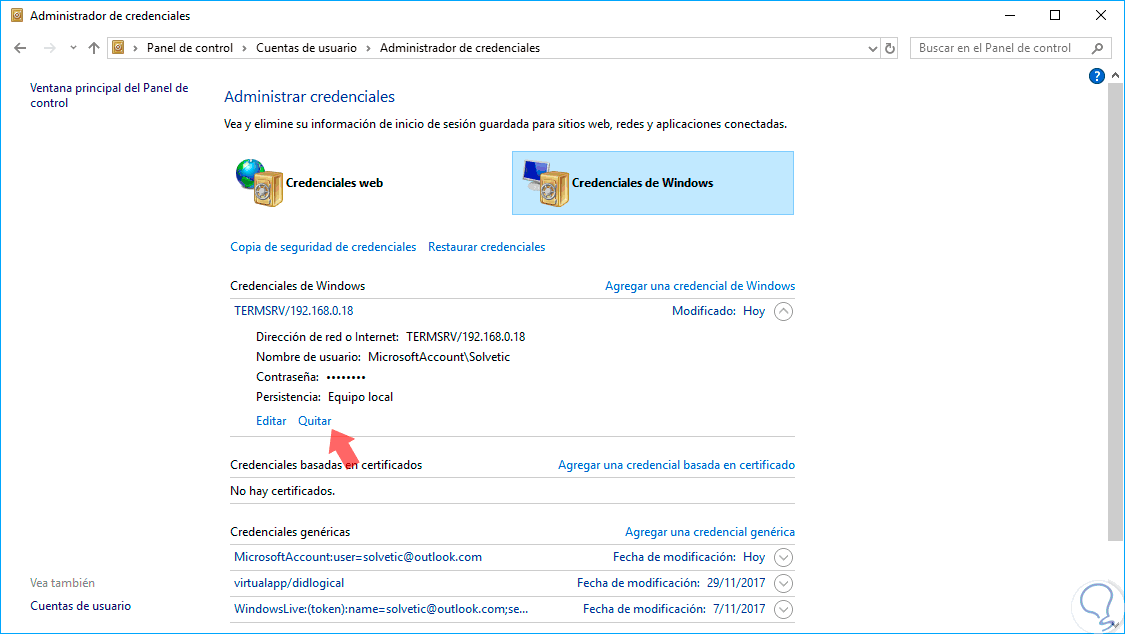Screen dimensions: 1125x634
Task: Select Cuentas de usuario in breadcrumb
Action: coord(306,48)
